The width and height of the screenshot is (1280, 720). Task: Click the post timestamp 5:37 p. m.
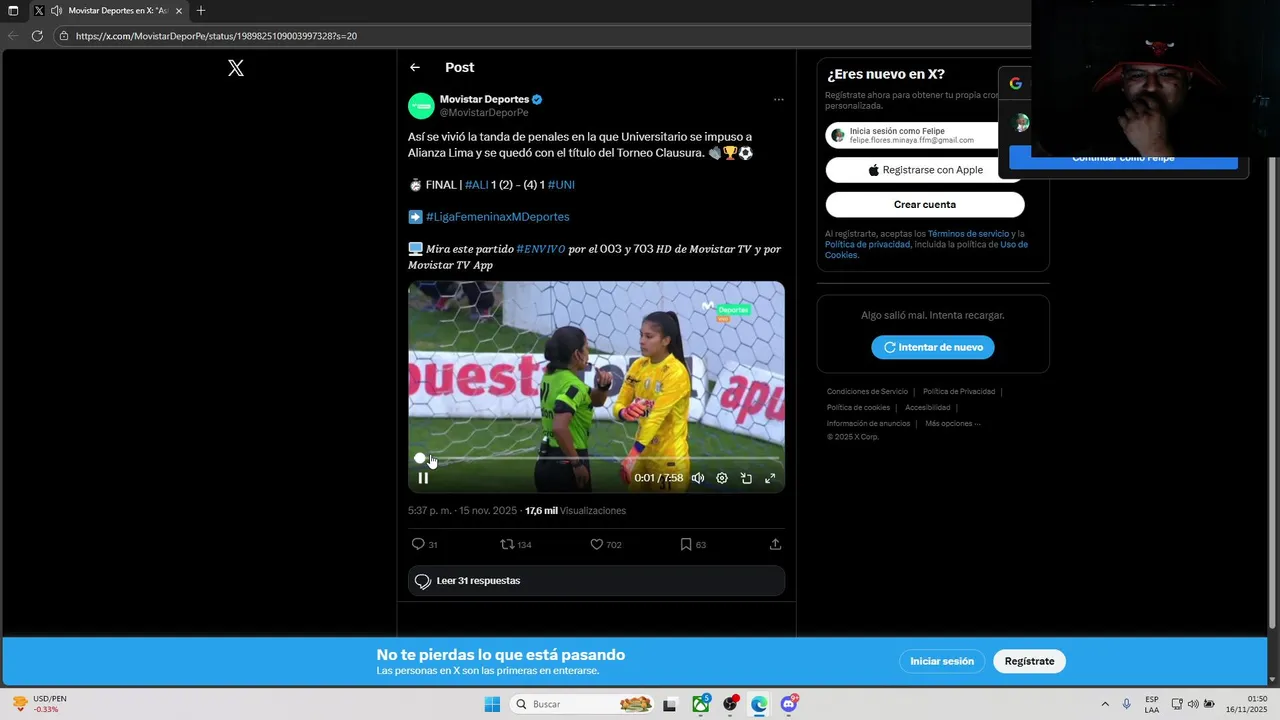[x=462, y=510]
